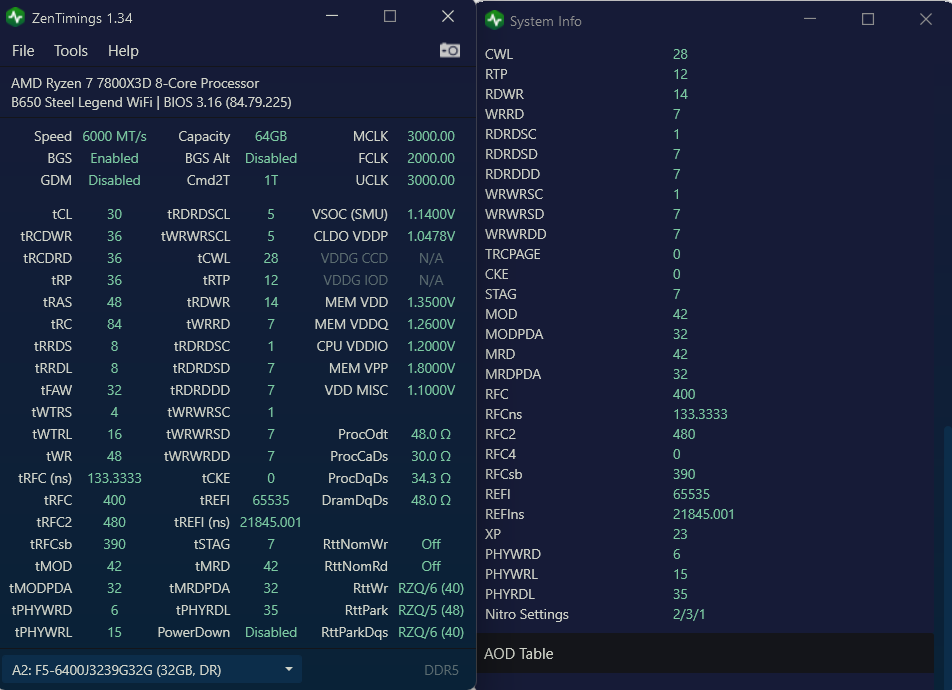Open the Tools menu
The height and width of the screenshot is (690, 952).
point(70,51)
